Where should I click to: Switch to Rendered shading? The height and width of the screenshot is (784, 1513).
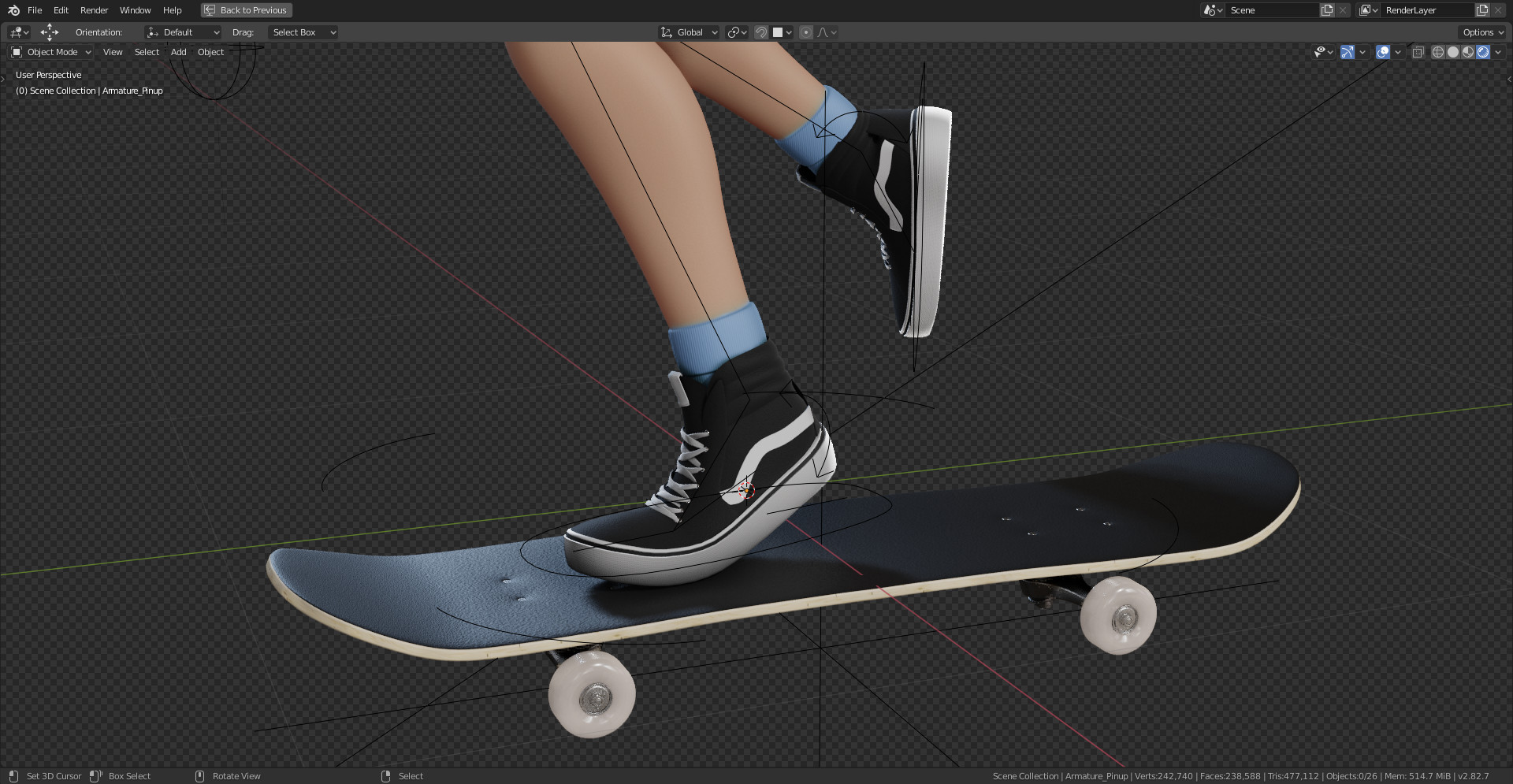click(1483, 52)
